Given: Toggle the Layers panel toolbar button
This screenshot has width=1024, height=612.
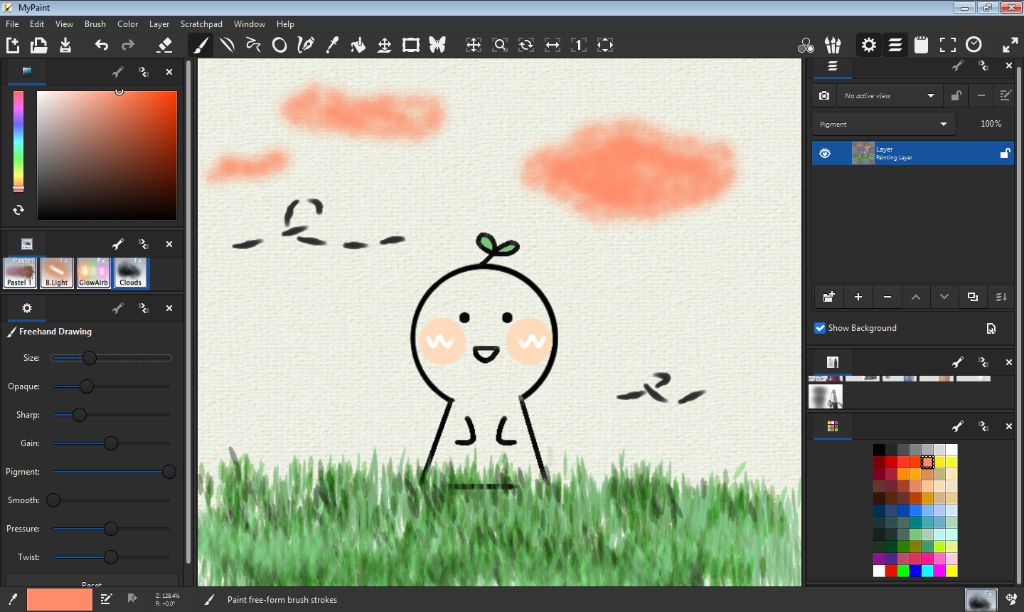Looking at the screenshot, I should 895,45.
